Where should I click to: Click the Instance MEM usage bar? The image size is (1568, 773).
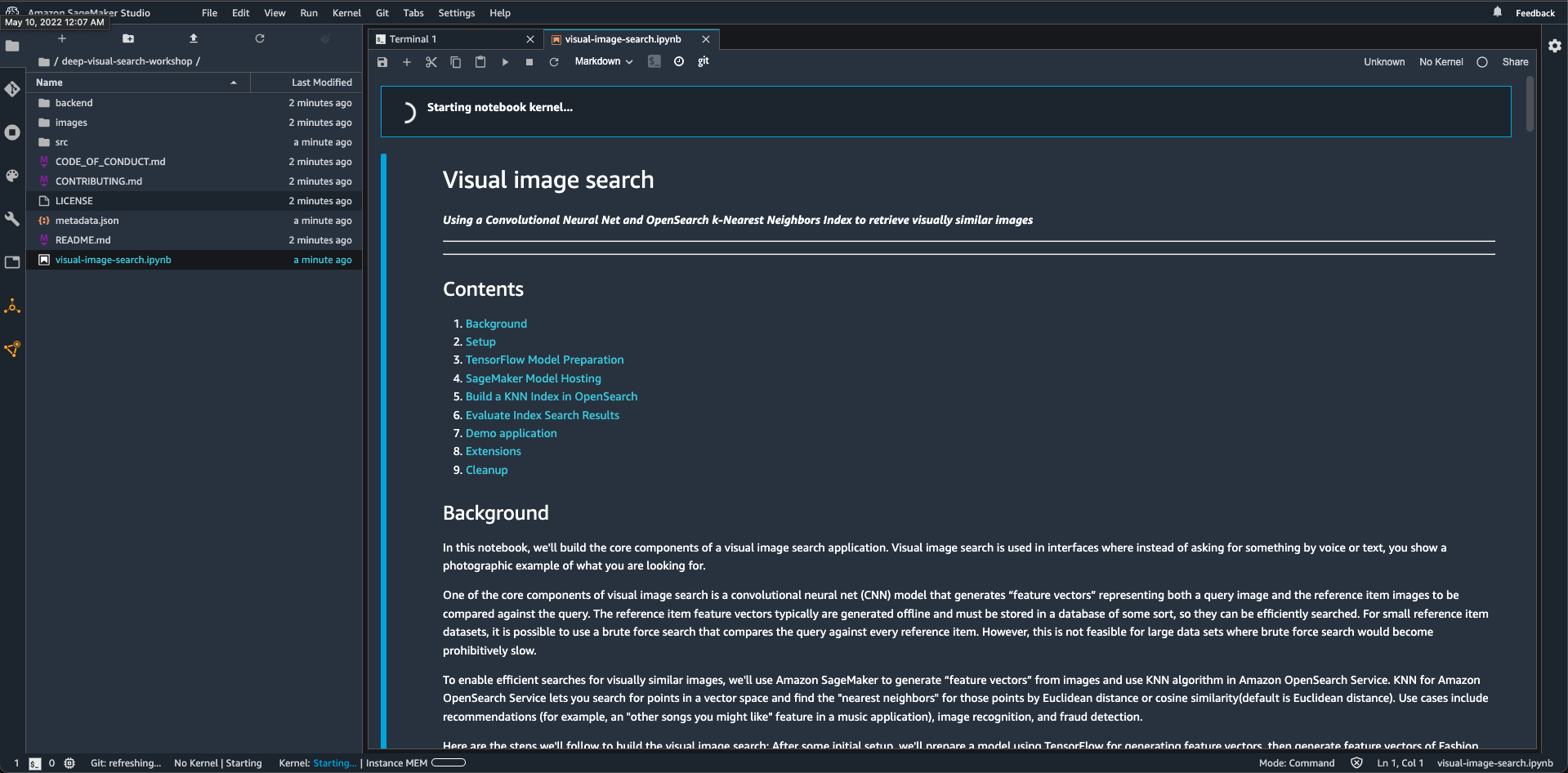[449, 763]
